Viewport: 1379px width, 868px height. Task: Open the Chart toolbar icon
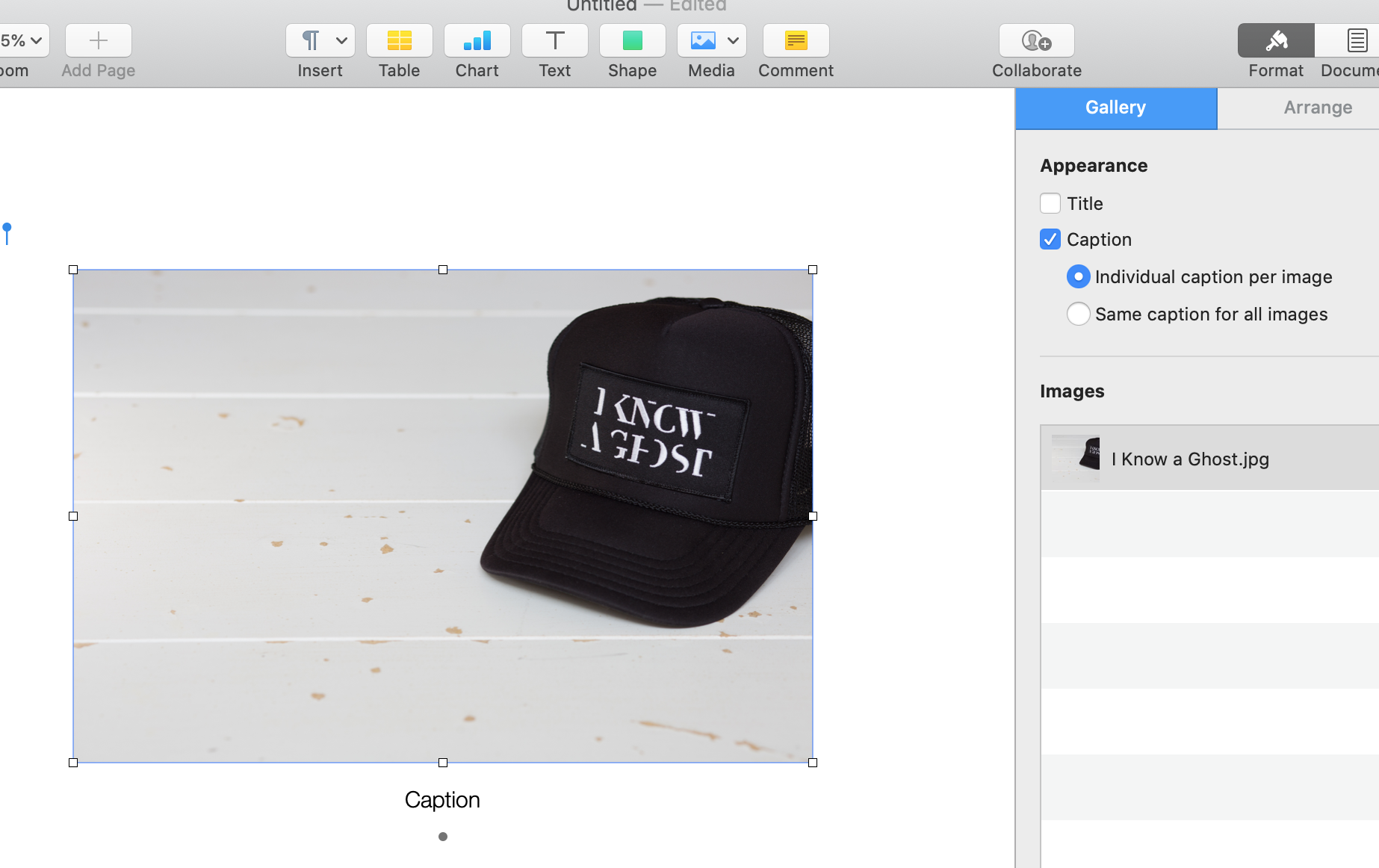477,40
